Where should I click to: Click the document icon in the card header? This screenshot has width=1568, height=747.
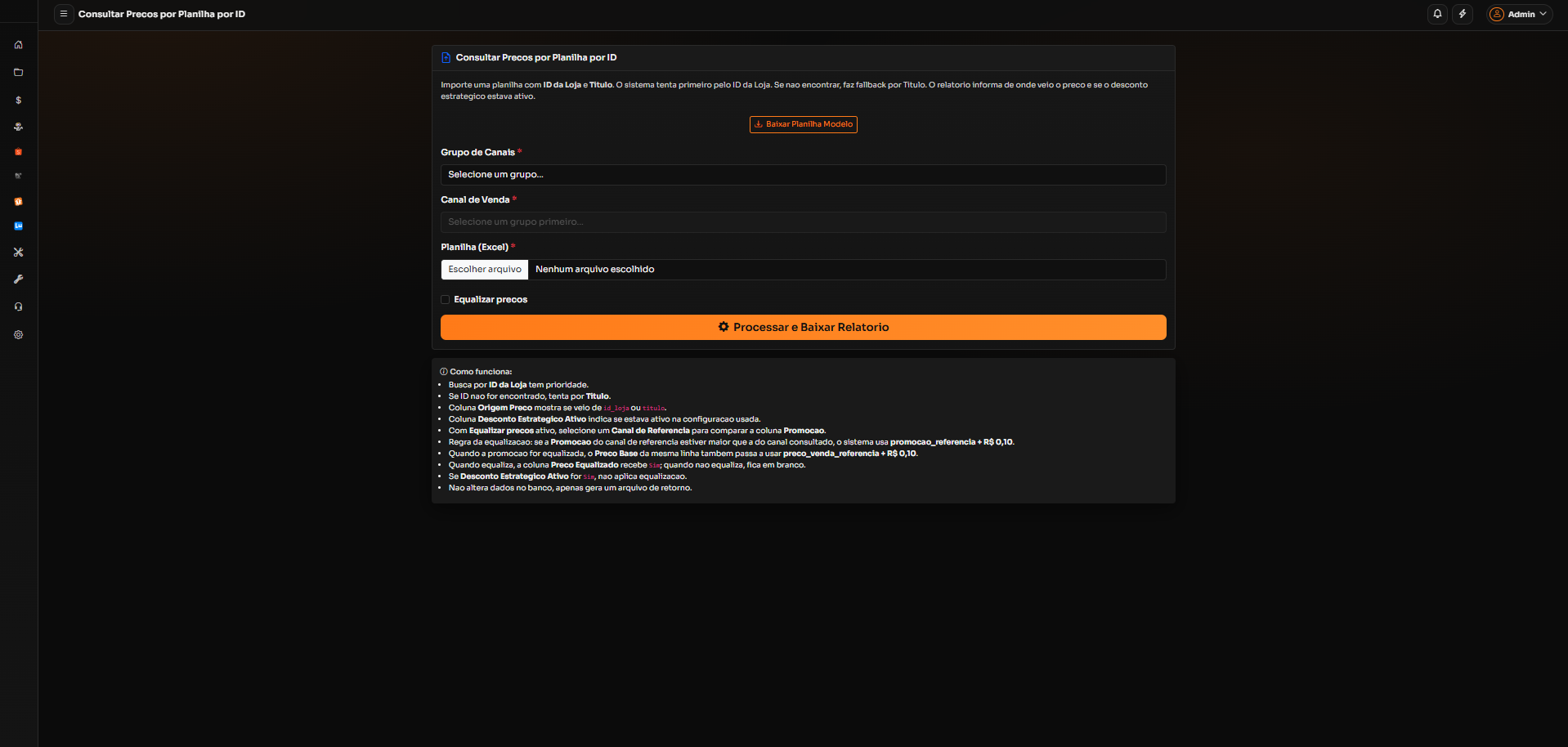(446, 57)
